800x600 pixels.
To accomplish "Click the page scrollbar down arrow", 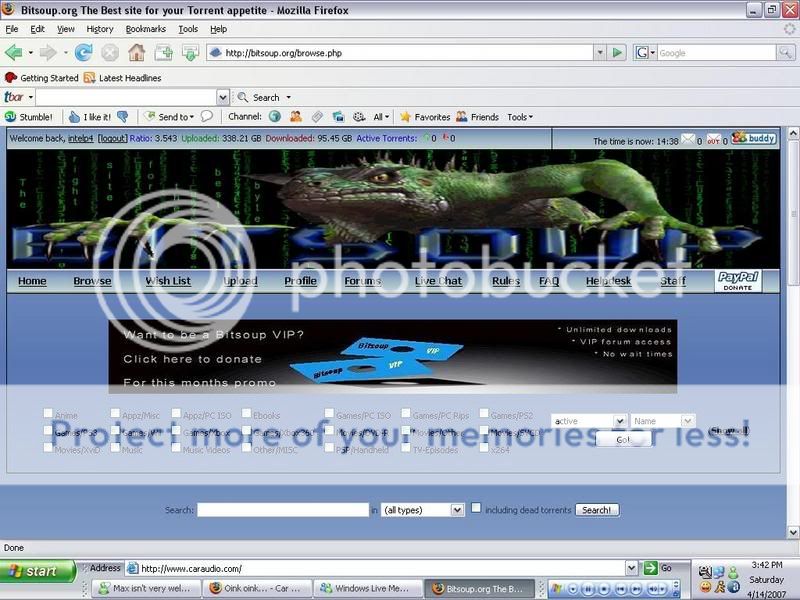I will 793,532.
